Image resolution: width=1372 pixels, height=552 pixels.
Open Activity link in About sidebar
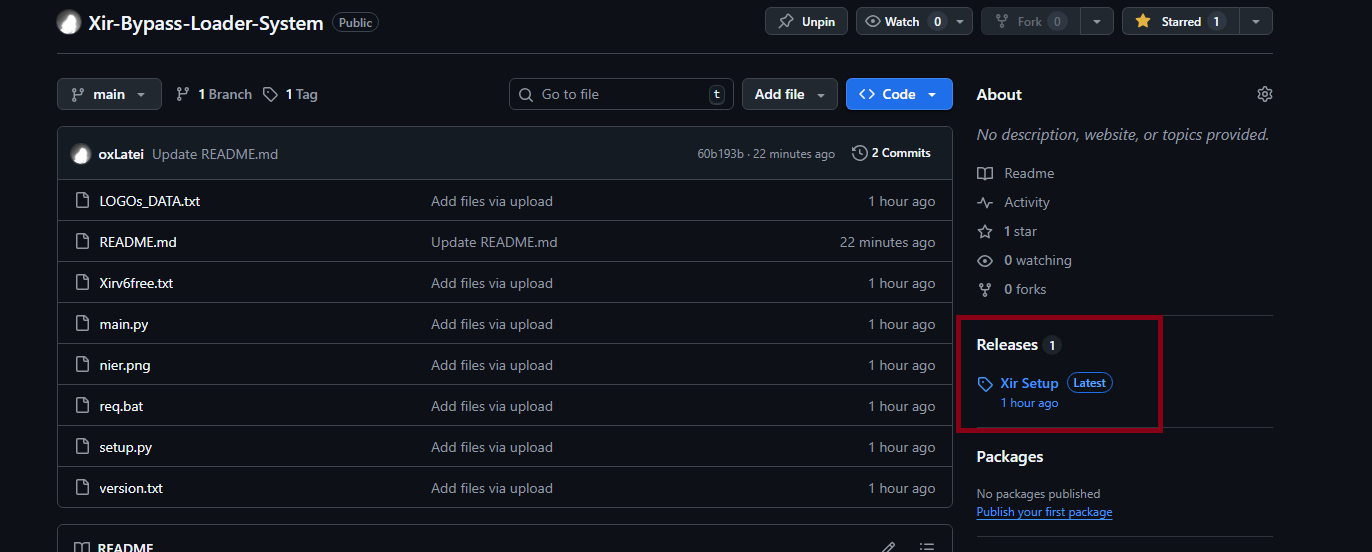pyautogui.click(x=1016, y=202)
